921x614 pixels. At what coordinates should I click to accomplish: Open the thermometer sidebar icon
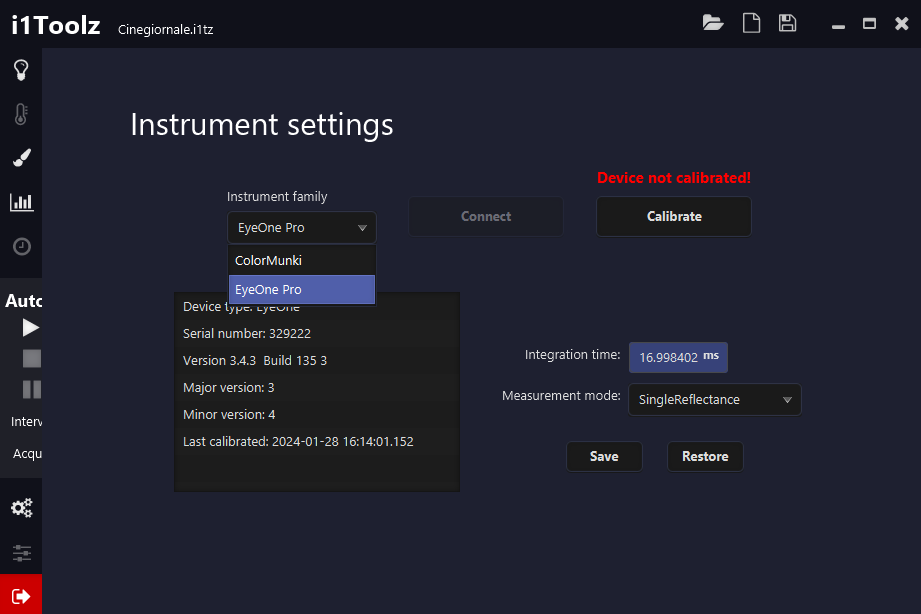point(21,114)
